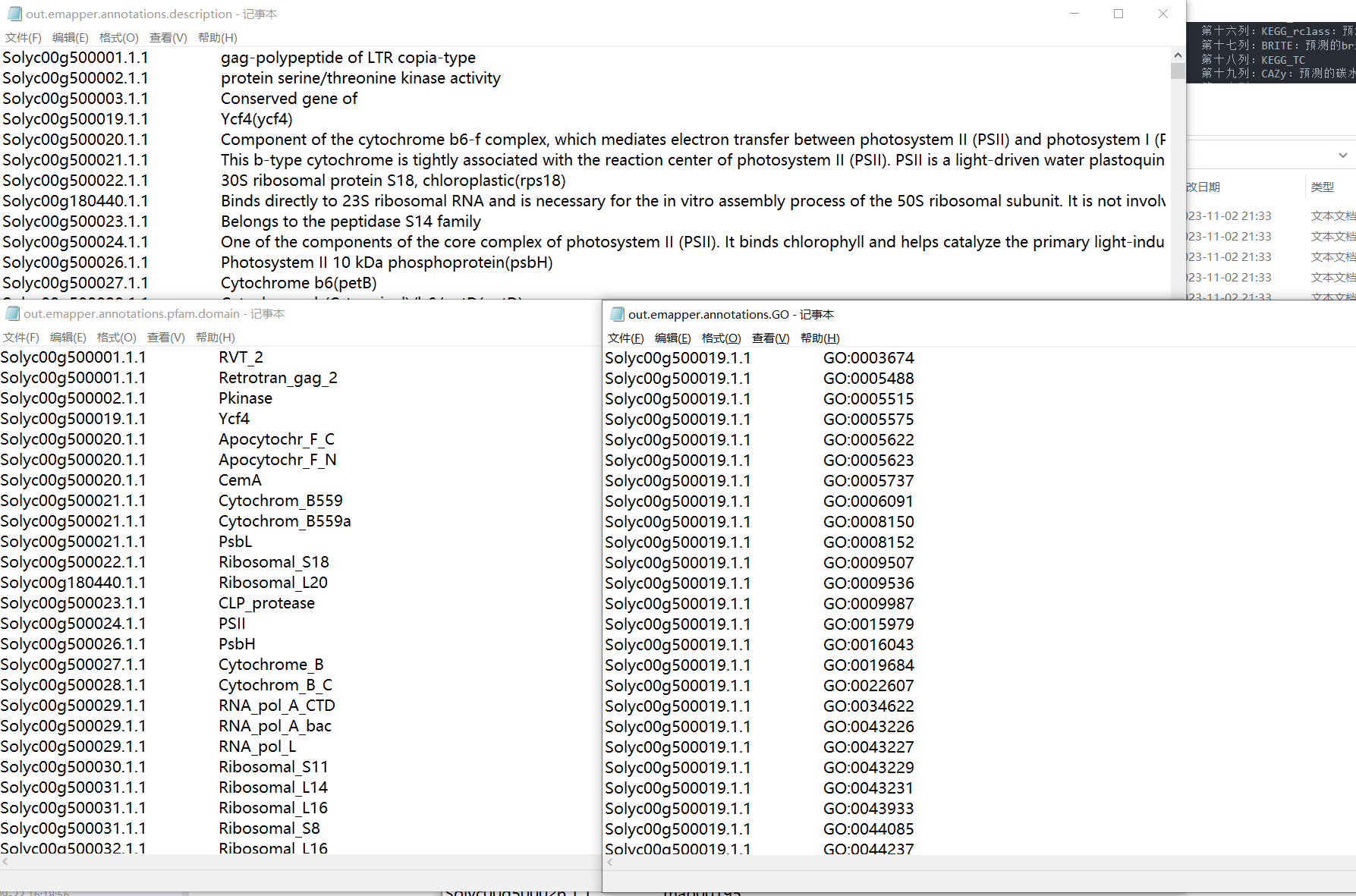Open 文件(F) menu in pfam.domain Notepad window
1356x896 pixels.
(20, 338)
